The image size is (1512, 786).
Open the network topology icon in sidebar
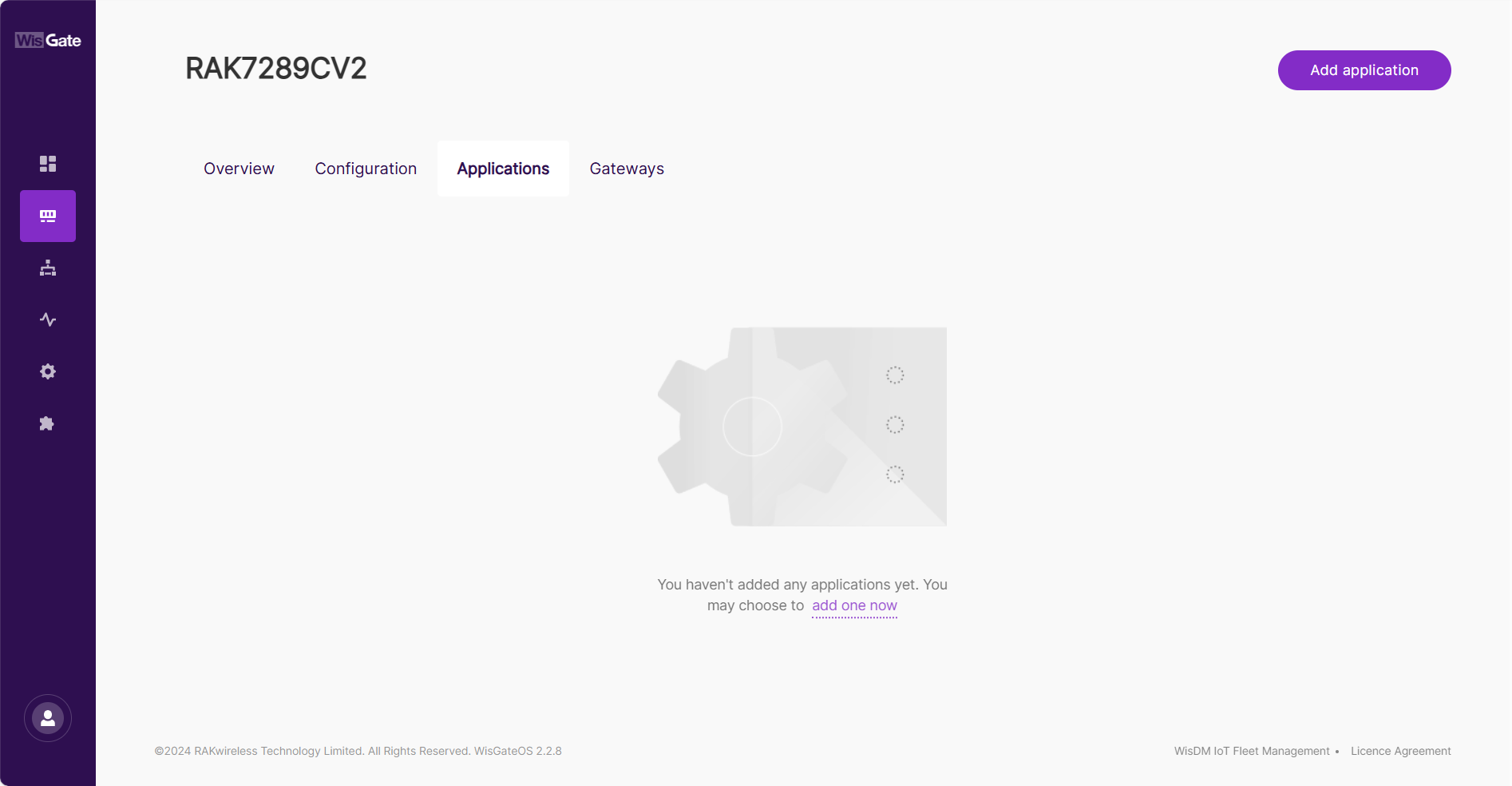[x=48, y=268]
